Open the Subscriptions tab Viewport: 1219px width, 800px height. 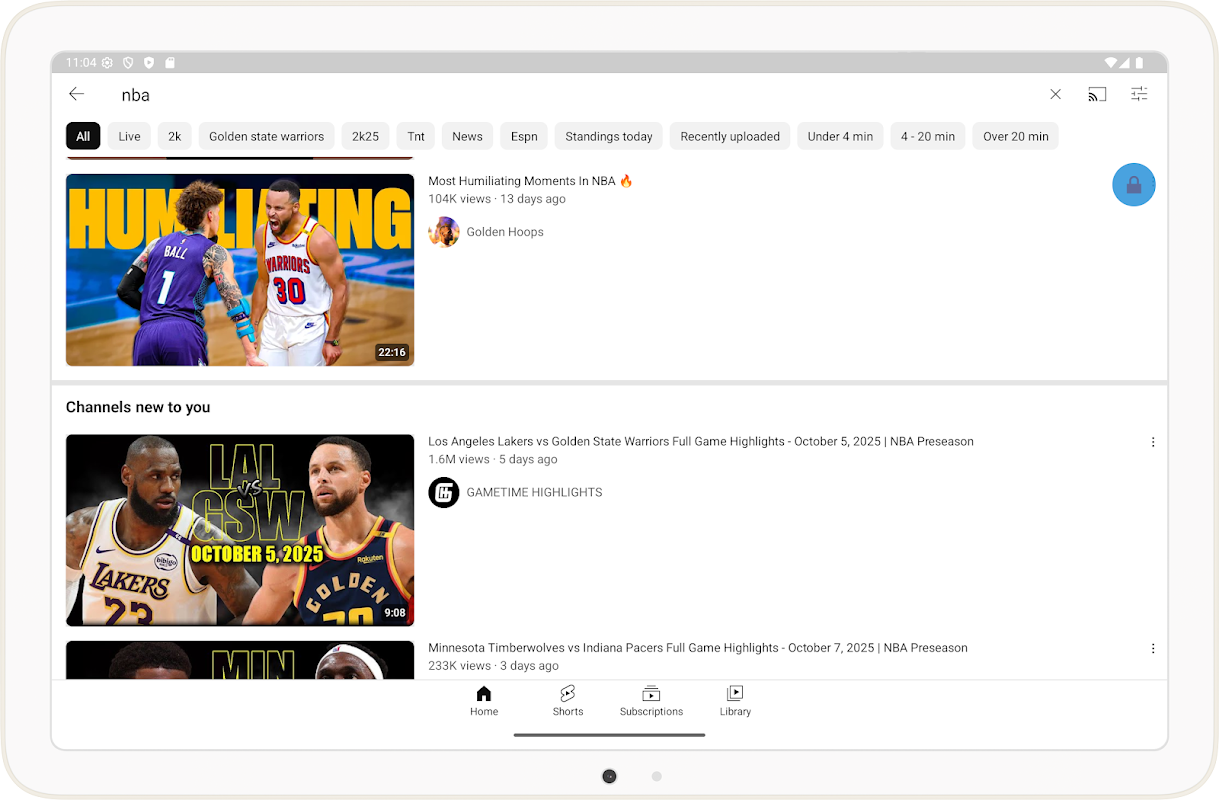click(651, 701)
